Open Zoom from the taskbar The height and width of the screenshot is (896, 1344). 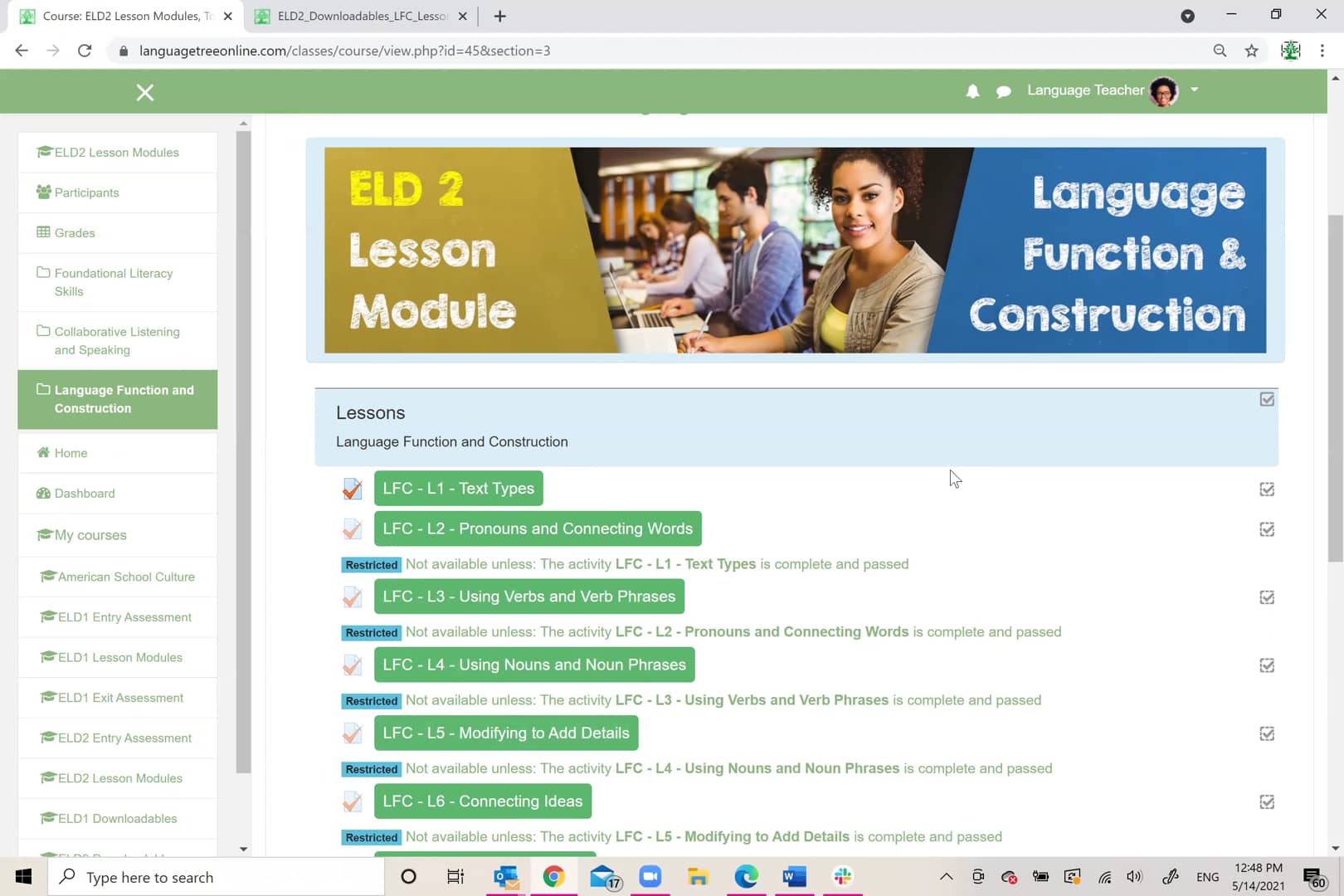tap(650, 877)
